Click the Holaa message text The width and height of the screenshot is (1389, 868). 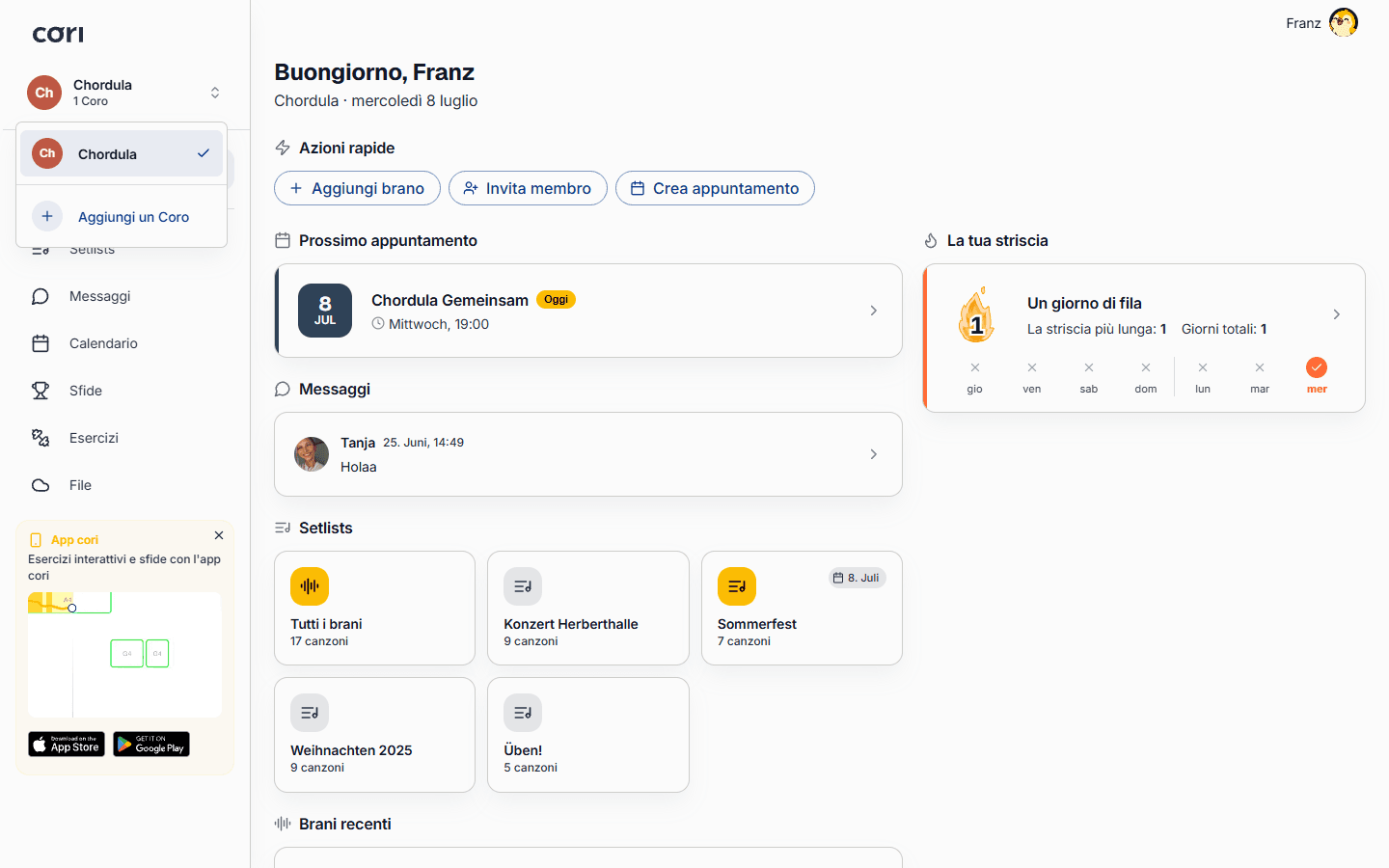click(359, 467)
